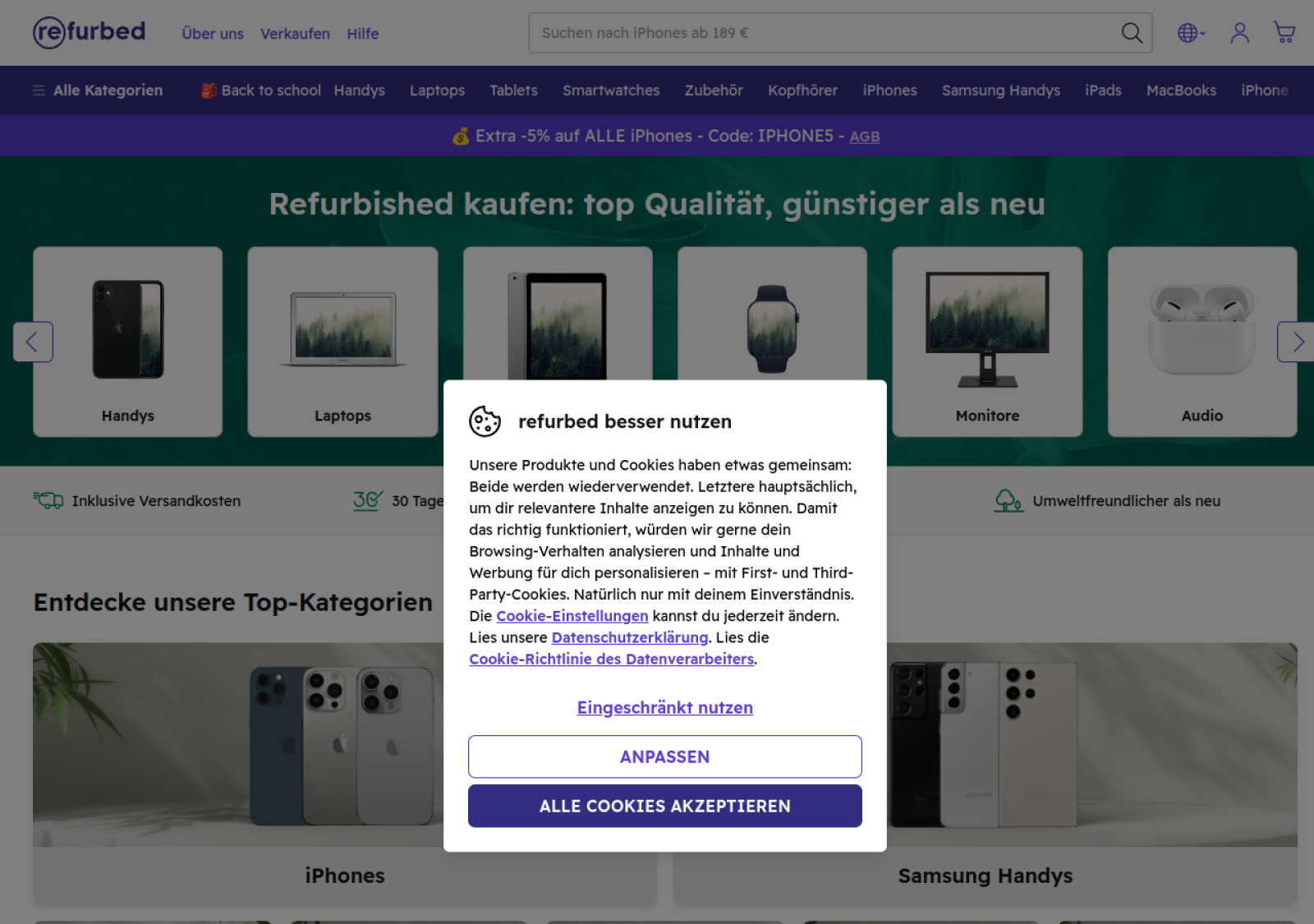Open the Cookie-Einstellungen link
1314x924 pixels.
(572, 616)
